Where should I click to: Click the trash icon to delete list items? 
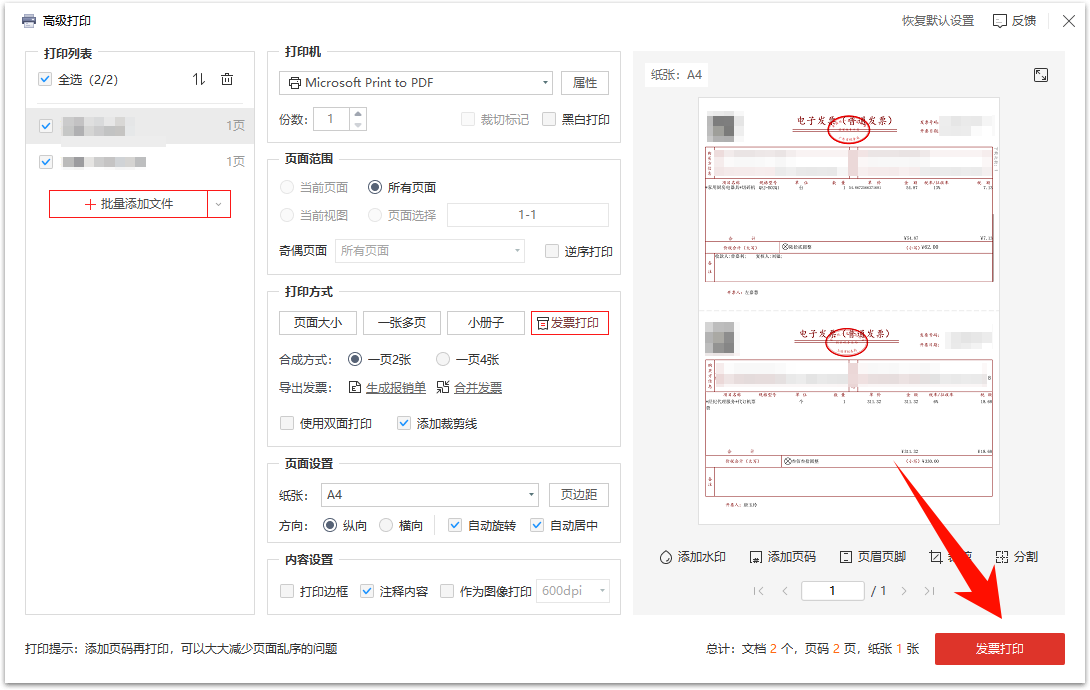coord(227,79)
